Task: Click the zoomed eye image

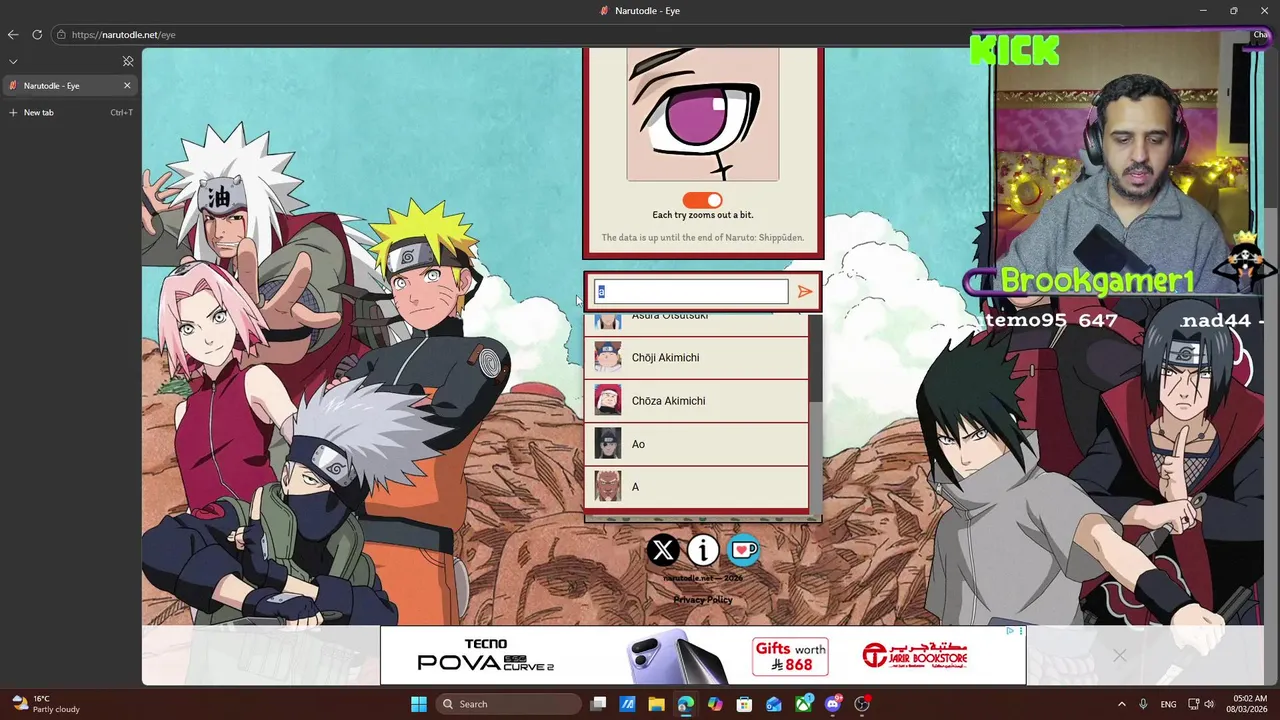Action: [x=702, y=114]
